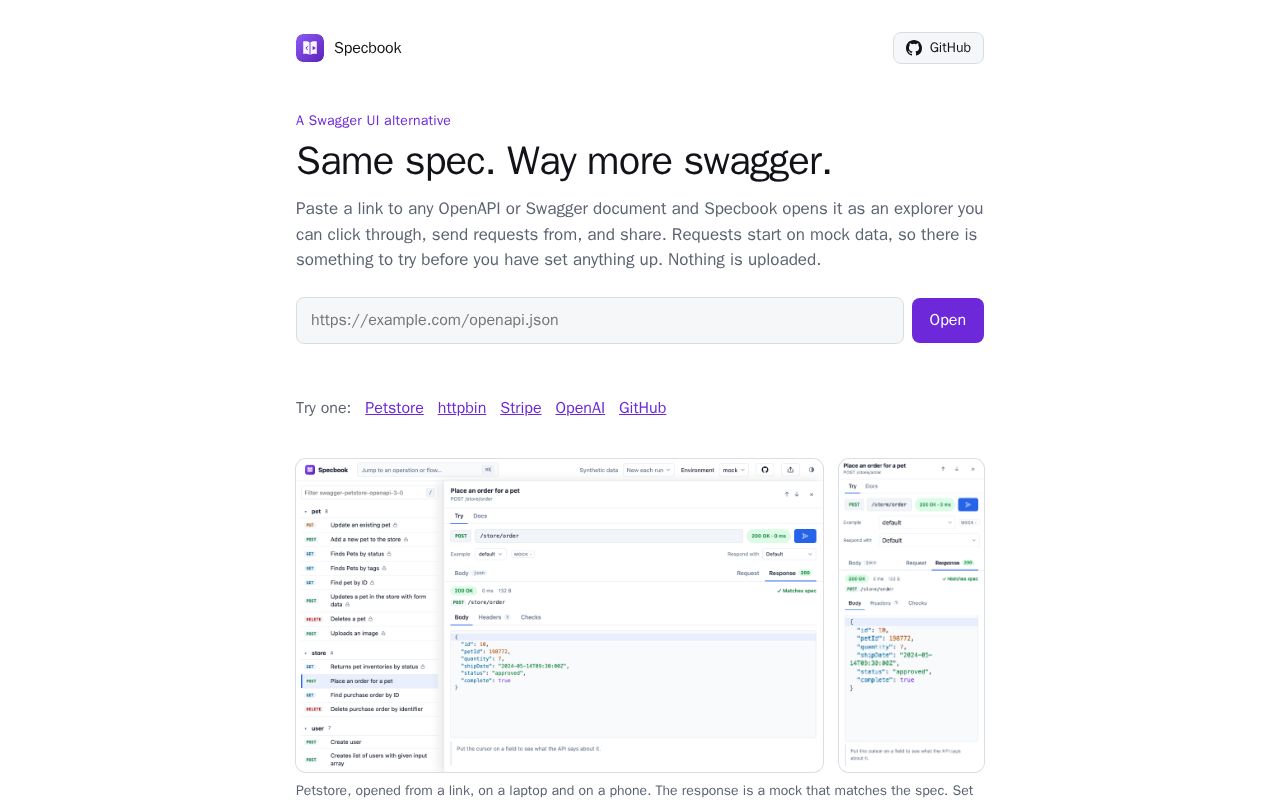Screen dimensions: 1280x800
Task: Click the 'Try one:' label
Action: tap(324, 408)
